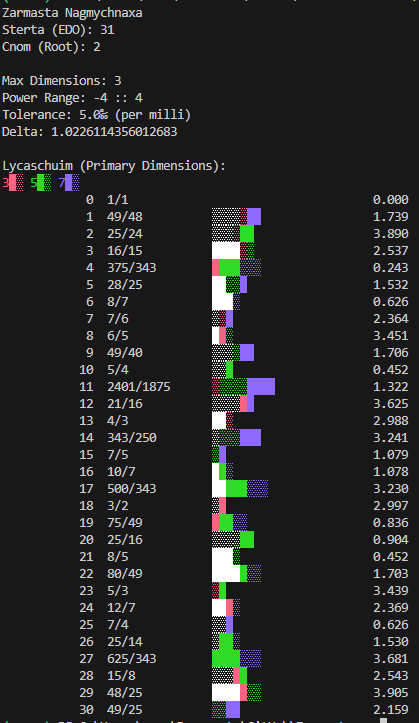Click the ratio 5/3
419x723 pixels.
click(x=118, y=590)
